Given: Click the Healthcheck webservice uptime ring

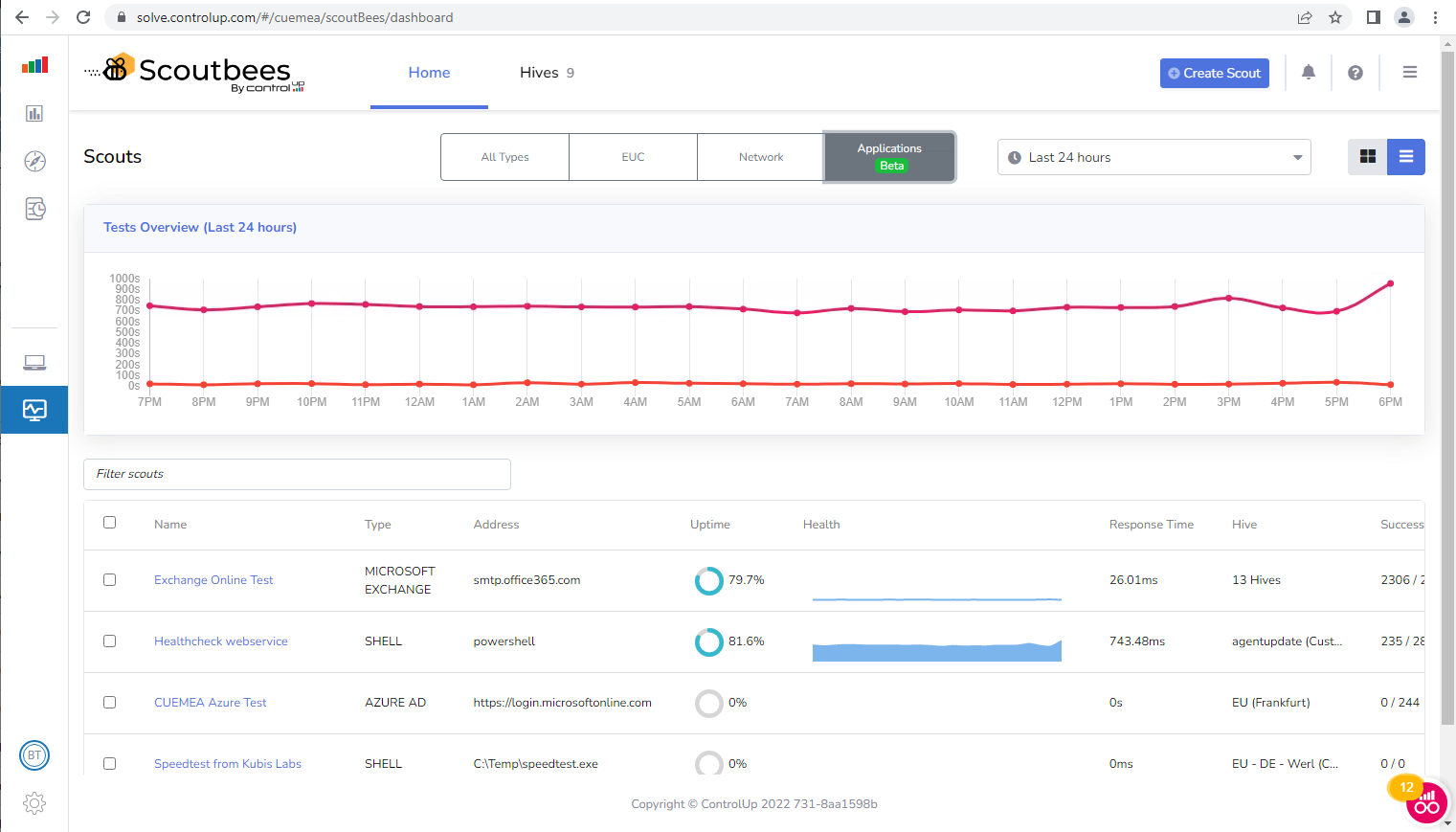Looking at the screenshot, I should point(708,641).
